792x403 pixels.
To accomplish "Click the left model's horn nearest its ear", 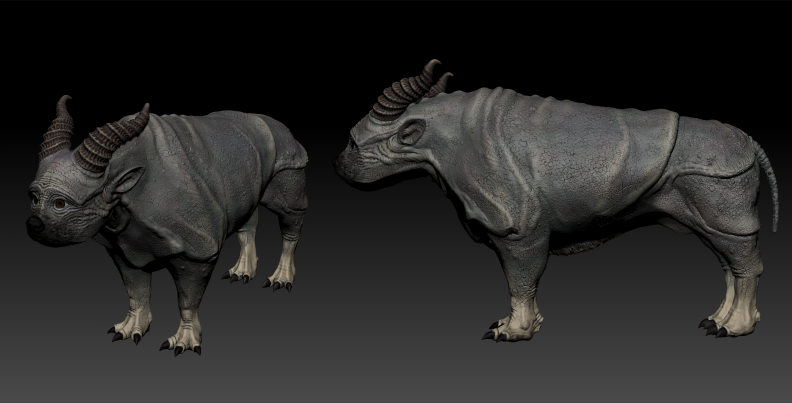I will (x=112, y=138).
